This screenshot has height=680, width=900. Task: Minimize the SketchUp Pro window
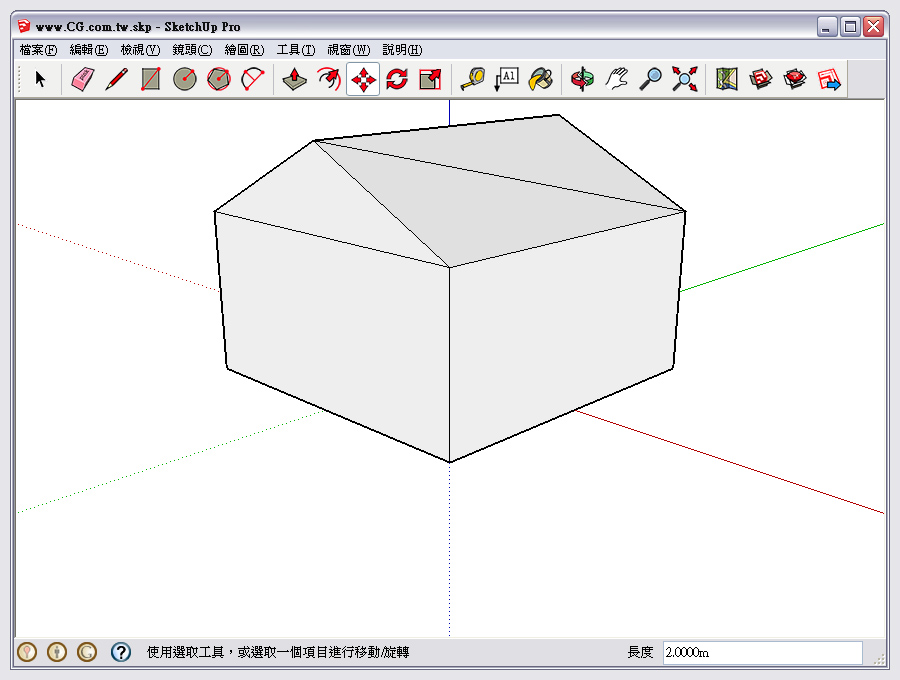tap(827, 26)
